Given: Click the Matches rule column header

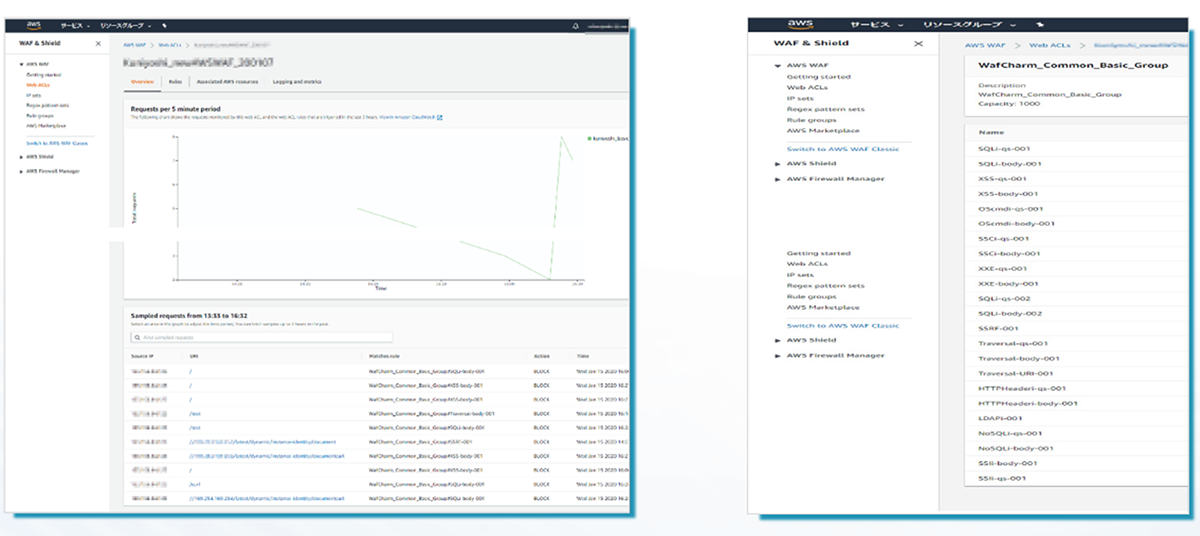Looking at the screenshot, I should (384, 356).
